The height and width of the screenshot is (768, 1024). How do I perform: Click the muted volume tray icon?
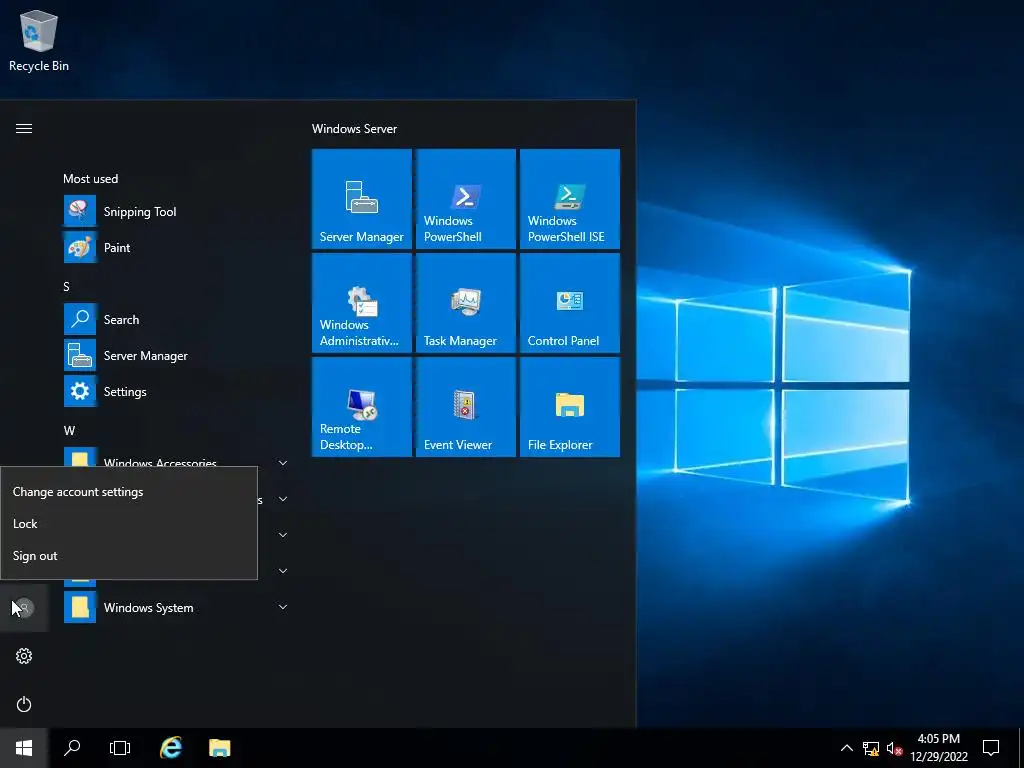(894, 748)
